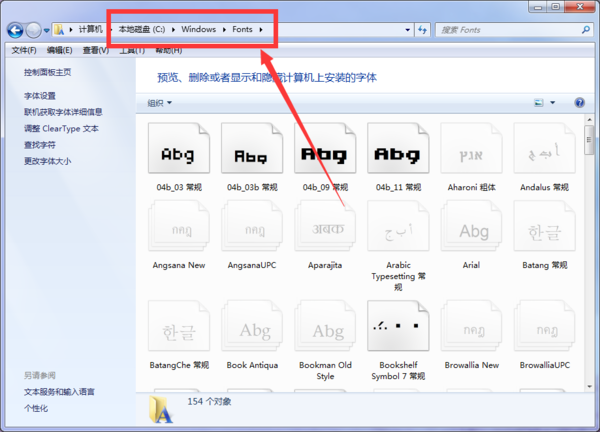Expand the arrow after Fonts breadcrumb
This screenshot has height=432, width=600.
[x=261, y=29]
